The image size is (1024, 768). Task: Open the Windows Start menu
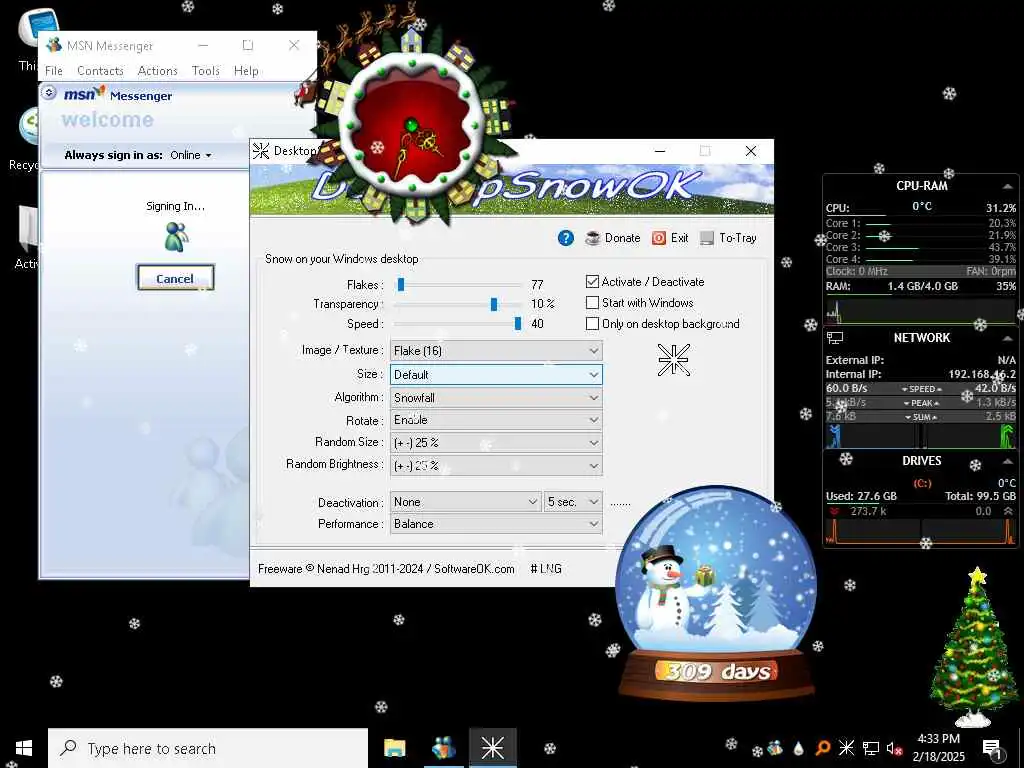pos(24,748)
